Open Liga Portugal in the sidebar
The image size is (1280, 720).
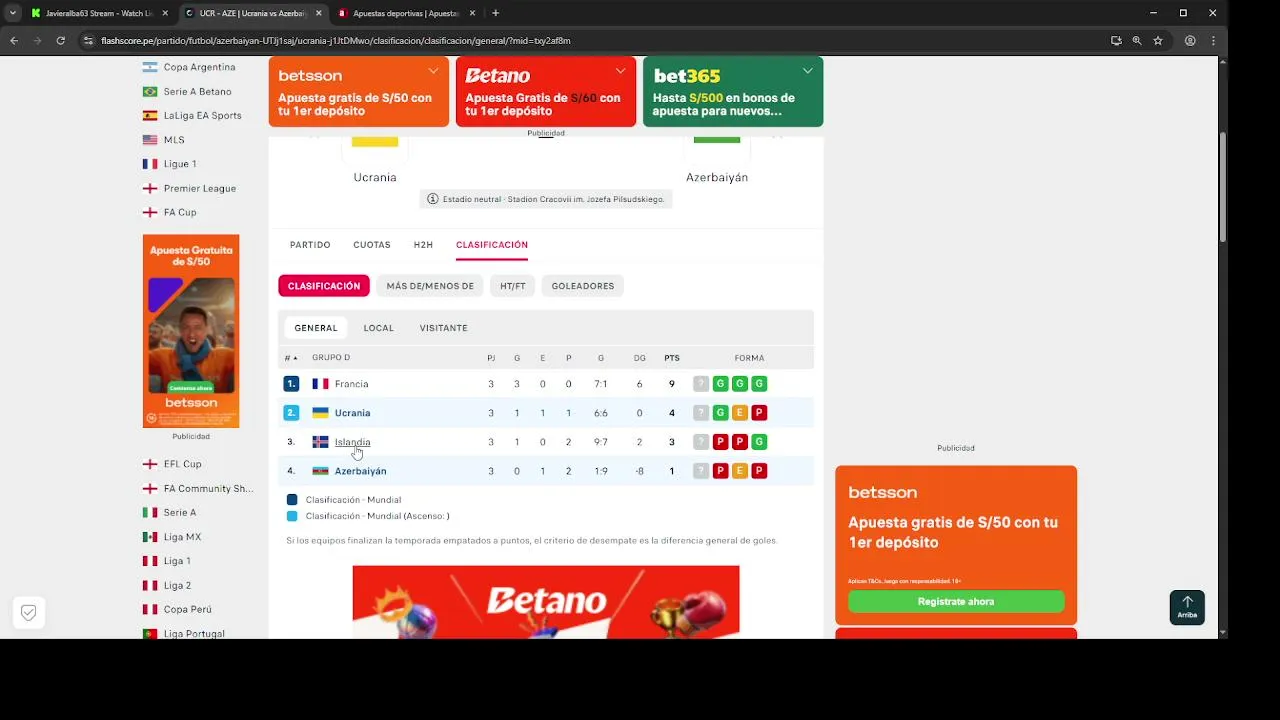[194, 633]
